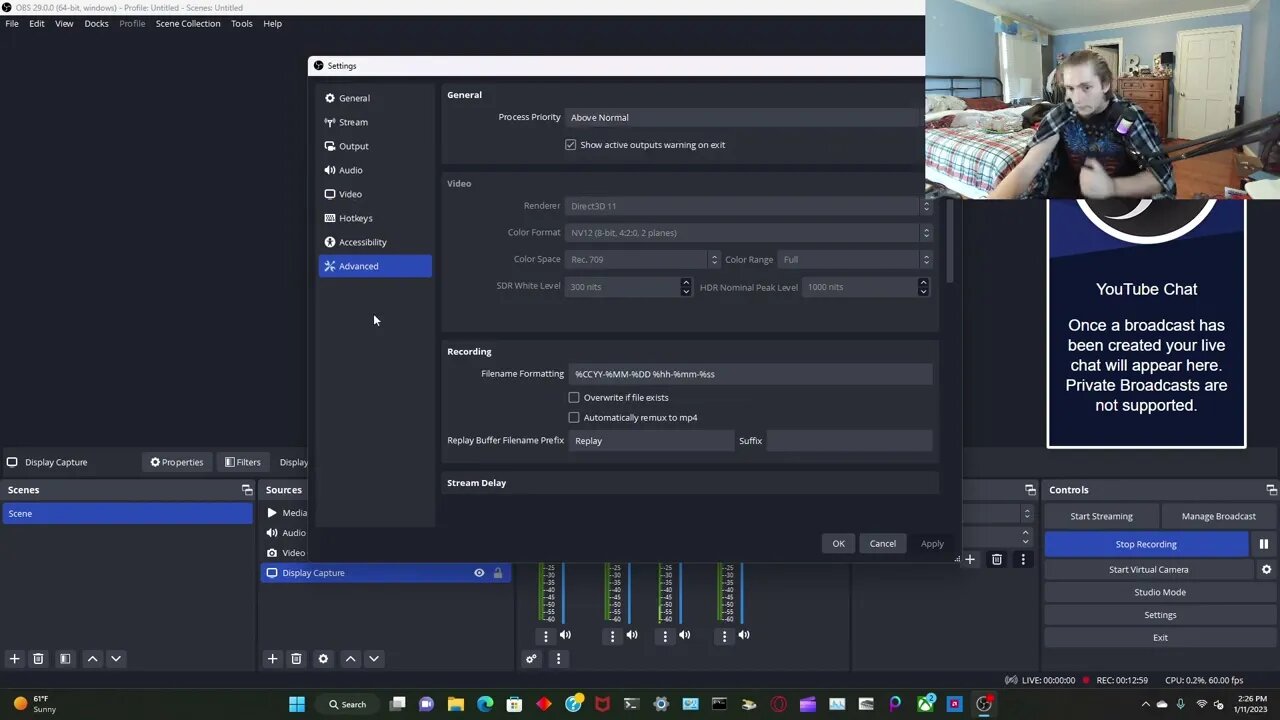
Task: Pause the recording
Action: [1264, 544]
